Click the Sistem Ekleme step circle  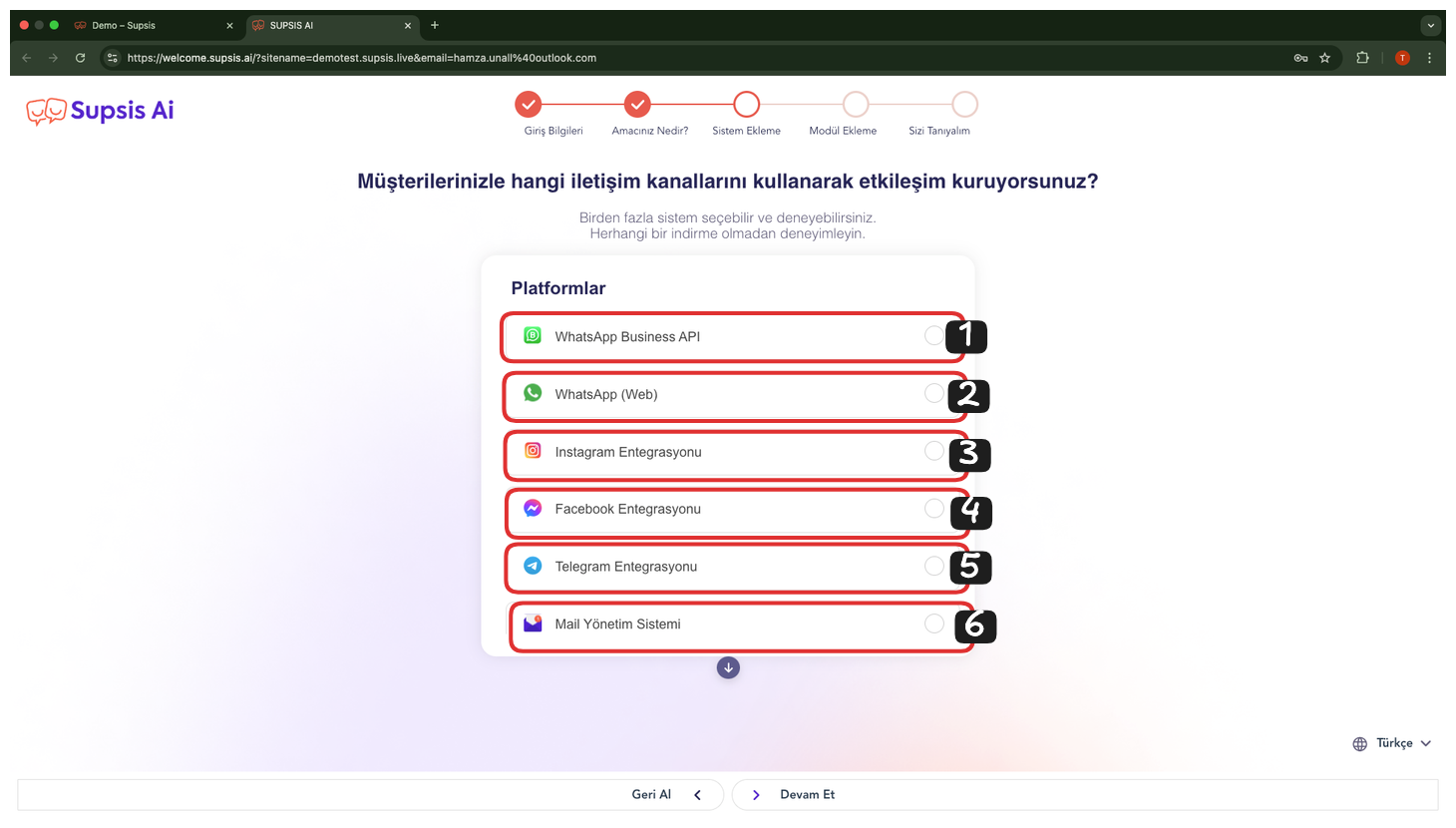(x=746, y=104)
